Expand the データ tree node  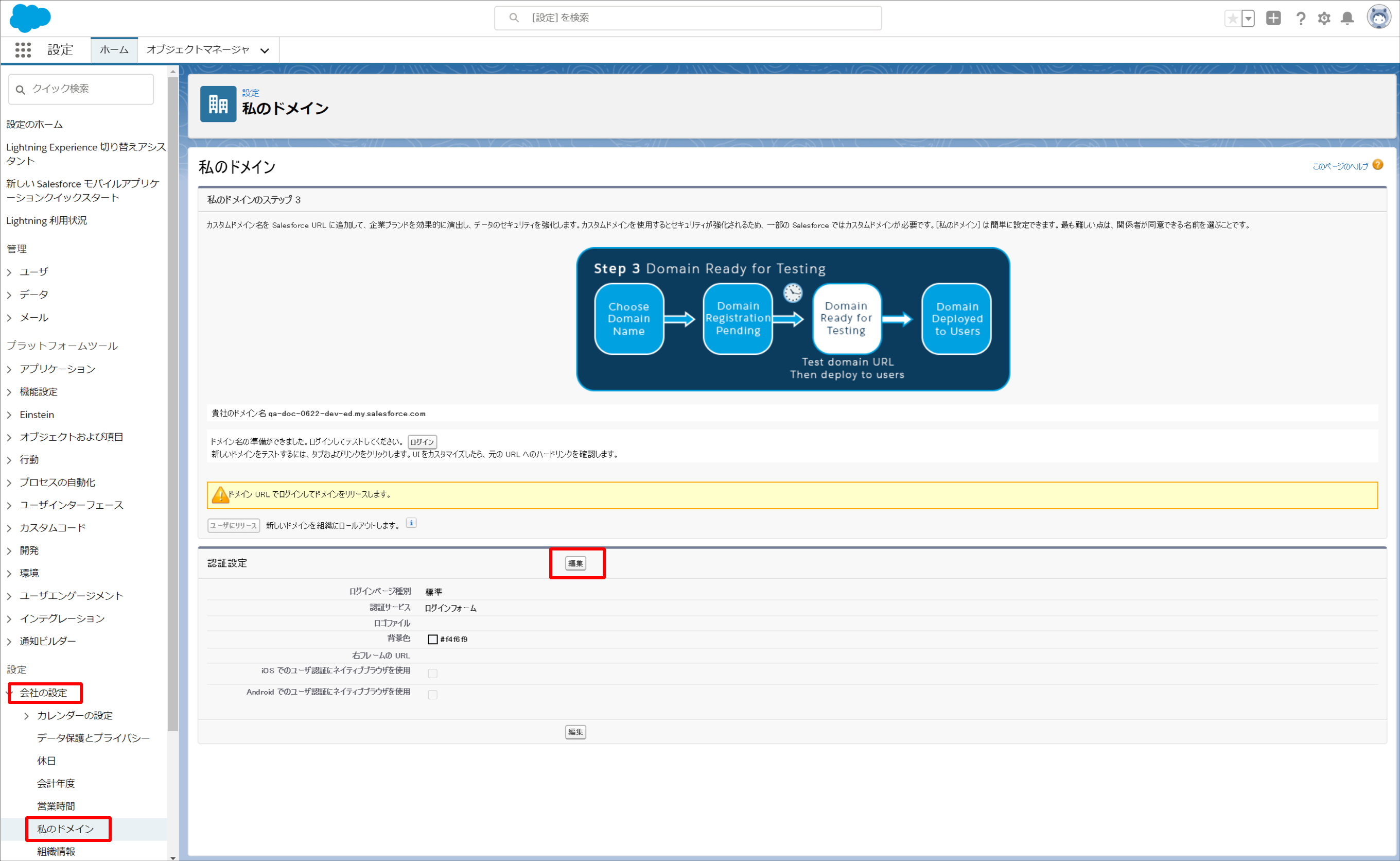[x=9, y=295]
